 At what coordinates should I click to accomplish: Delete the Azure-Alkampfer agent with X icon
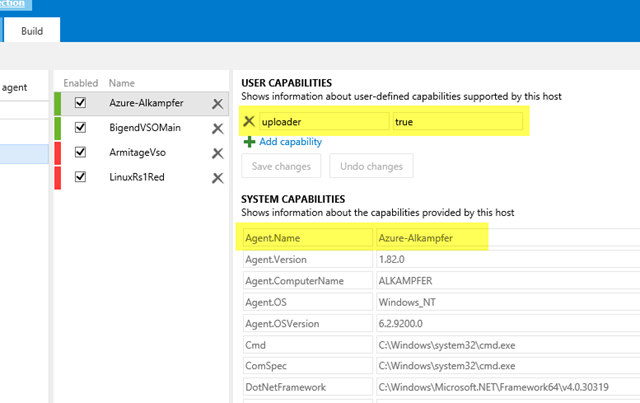(217, 103)
